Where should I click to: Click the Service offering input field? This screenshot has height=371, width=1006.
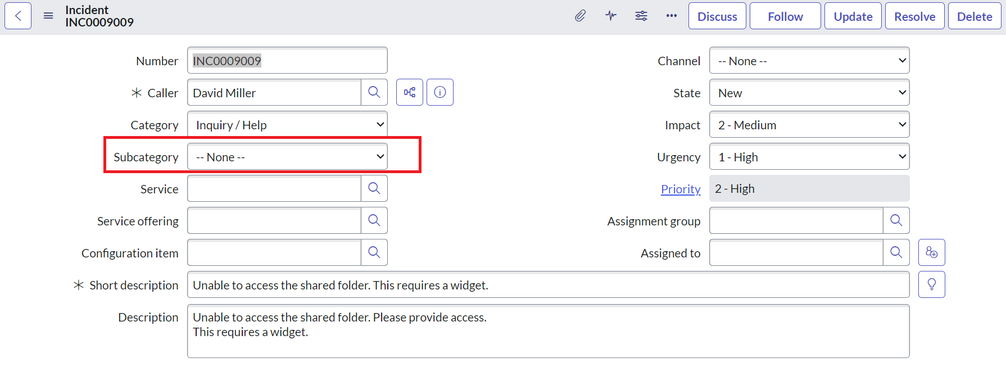[x=274, y=221]
